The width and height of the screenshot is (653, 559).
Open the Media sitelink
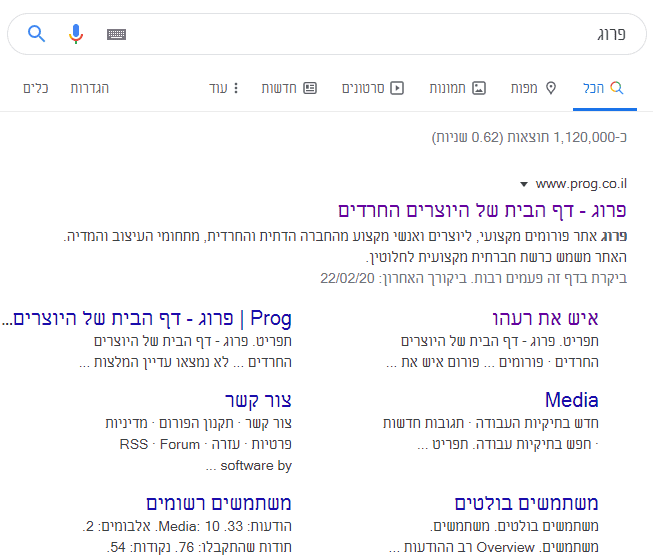point(571,400)
